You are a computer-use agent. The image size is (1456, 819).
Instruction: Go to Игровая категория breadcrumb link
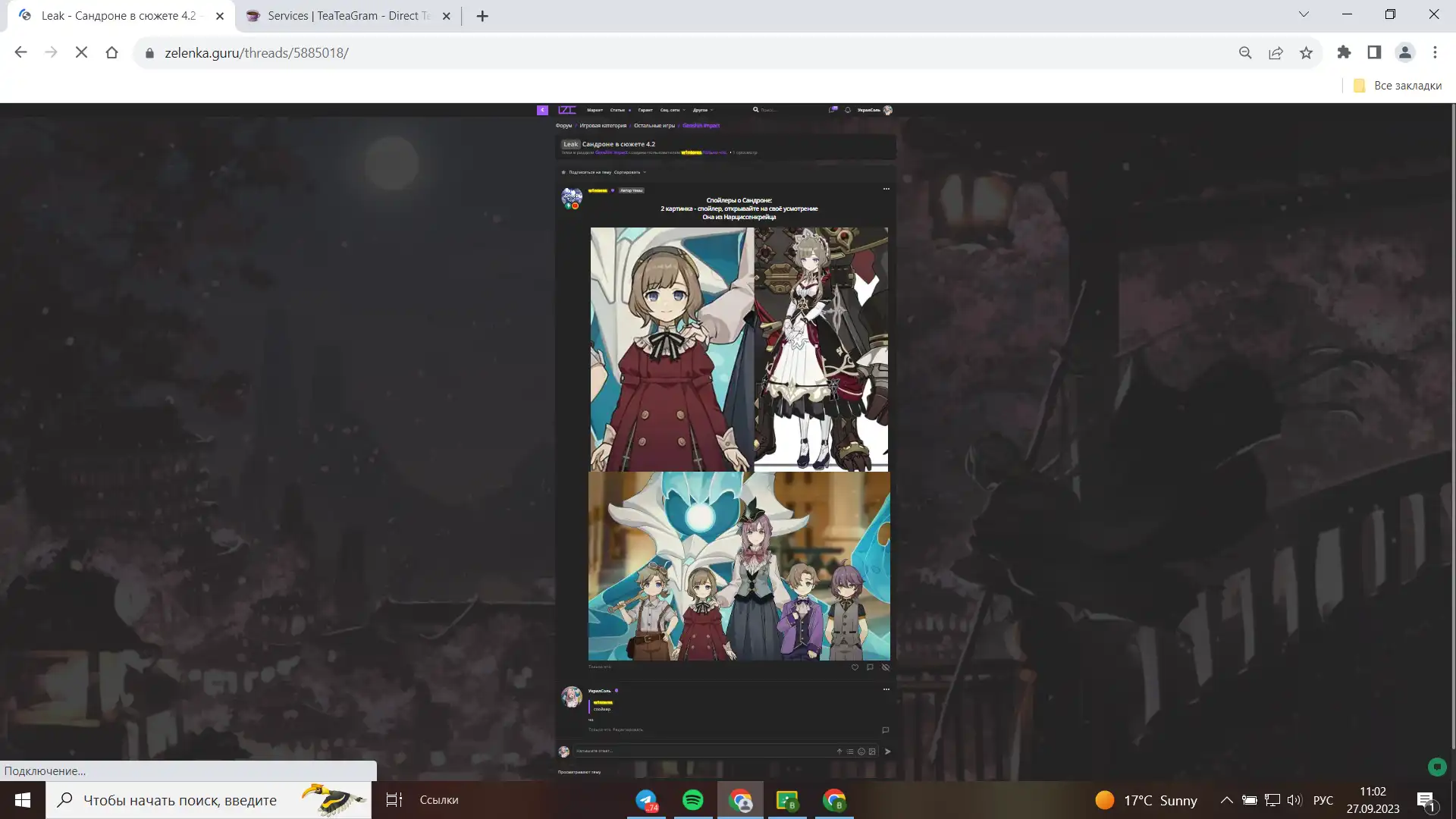(603, 126)
